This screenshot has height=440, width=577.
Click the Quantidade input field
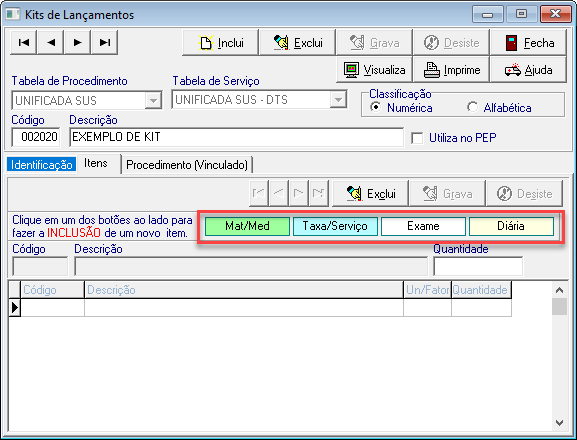pos(478,266)
